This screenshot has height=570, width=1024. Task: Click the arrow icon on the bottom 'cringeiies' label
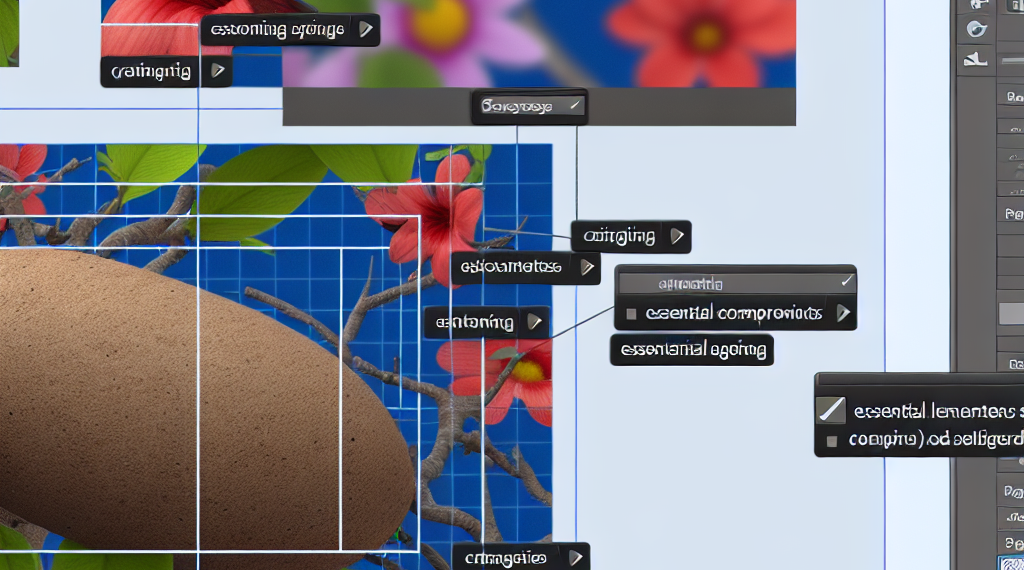[x=576, y=556]
